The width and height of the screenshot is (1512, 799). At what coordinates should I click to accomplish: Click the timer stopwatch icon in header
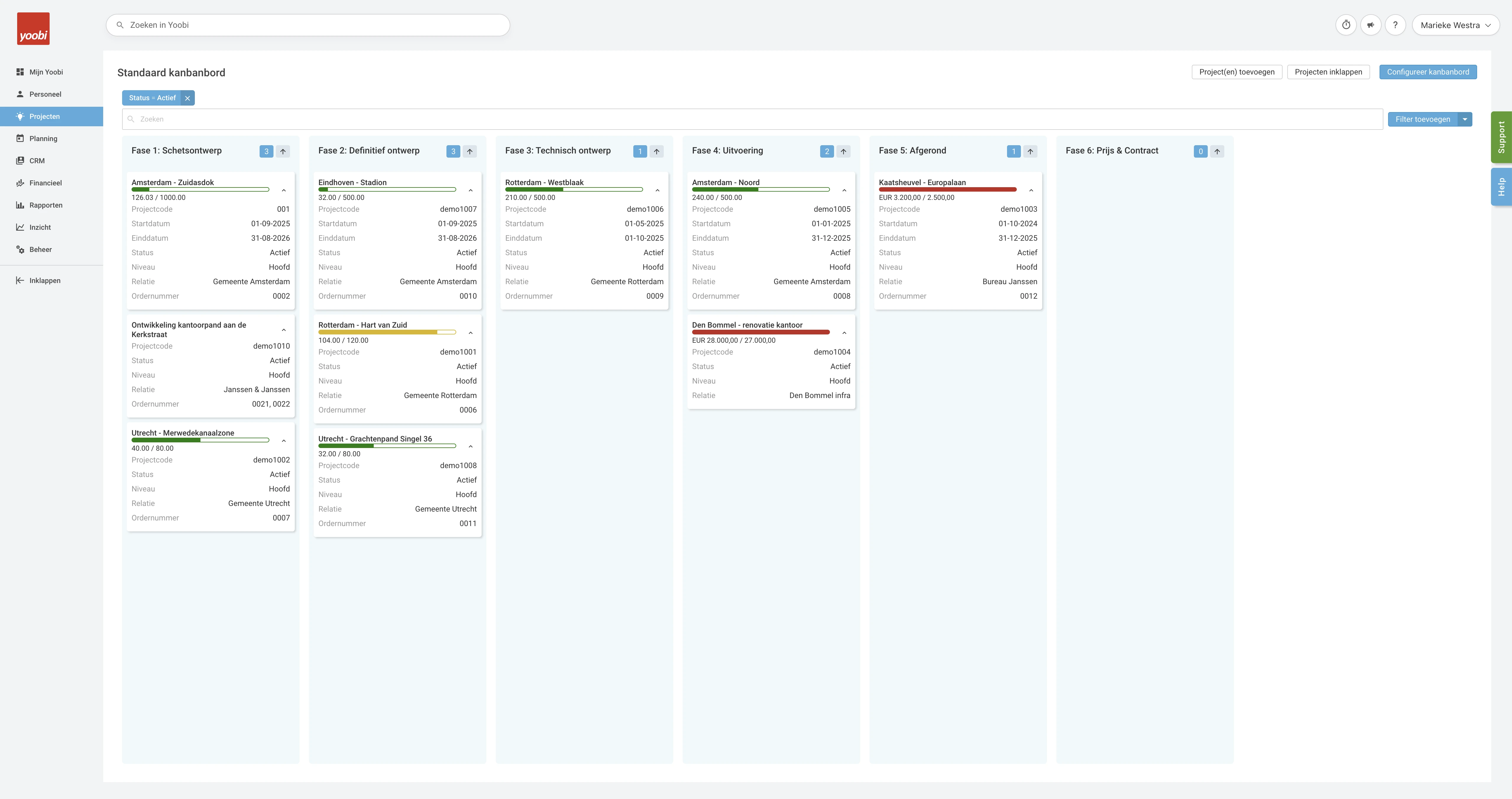point(1346,25)
